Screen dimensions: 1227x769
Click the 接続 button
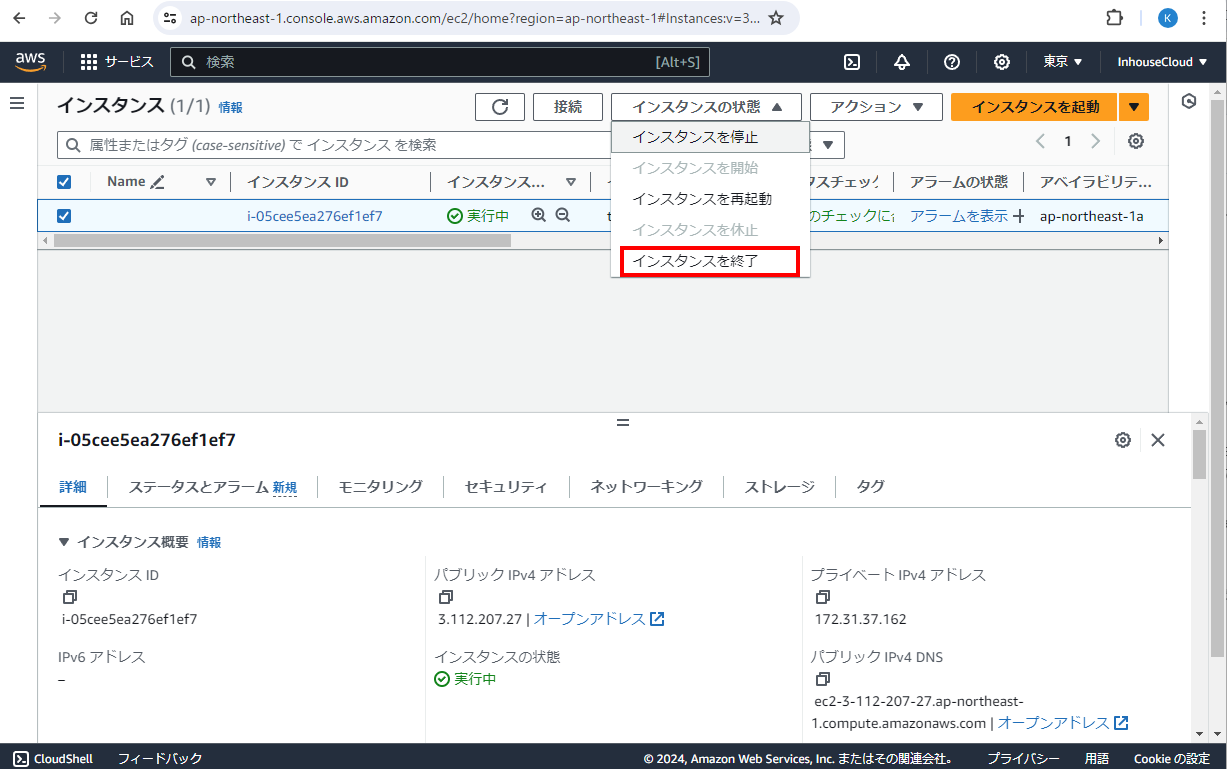[x=567, y=107]
